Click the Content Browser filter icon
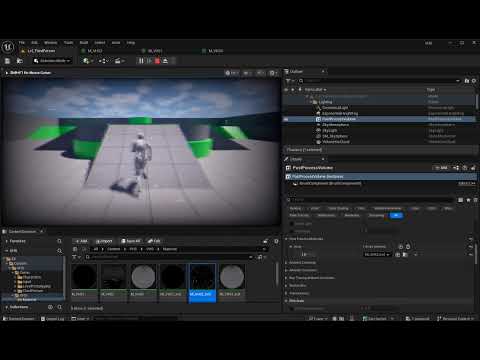 coord(77,257)
